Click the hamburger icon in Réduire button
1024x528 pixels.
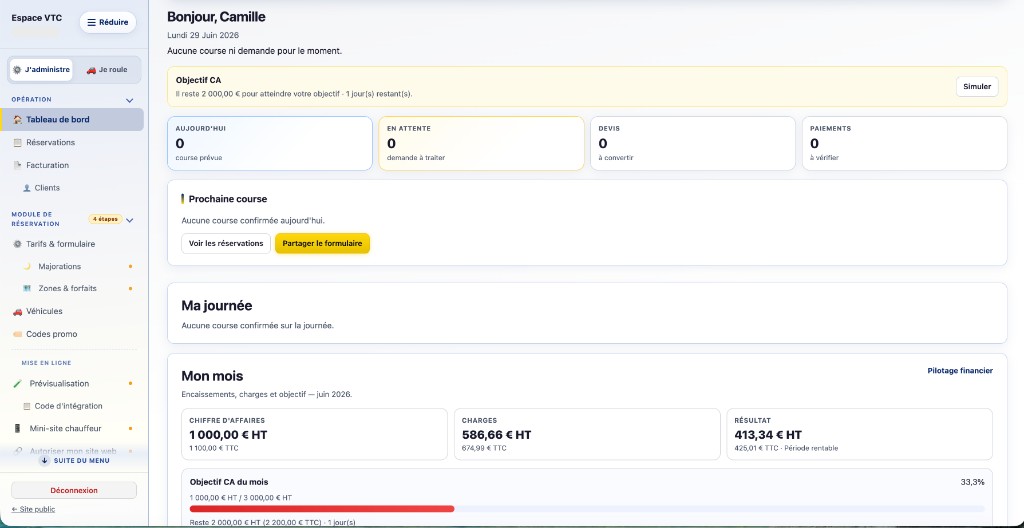click(91, 22)
